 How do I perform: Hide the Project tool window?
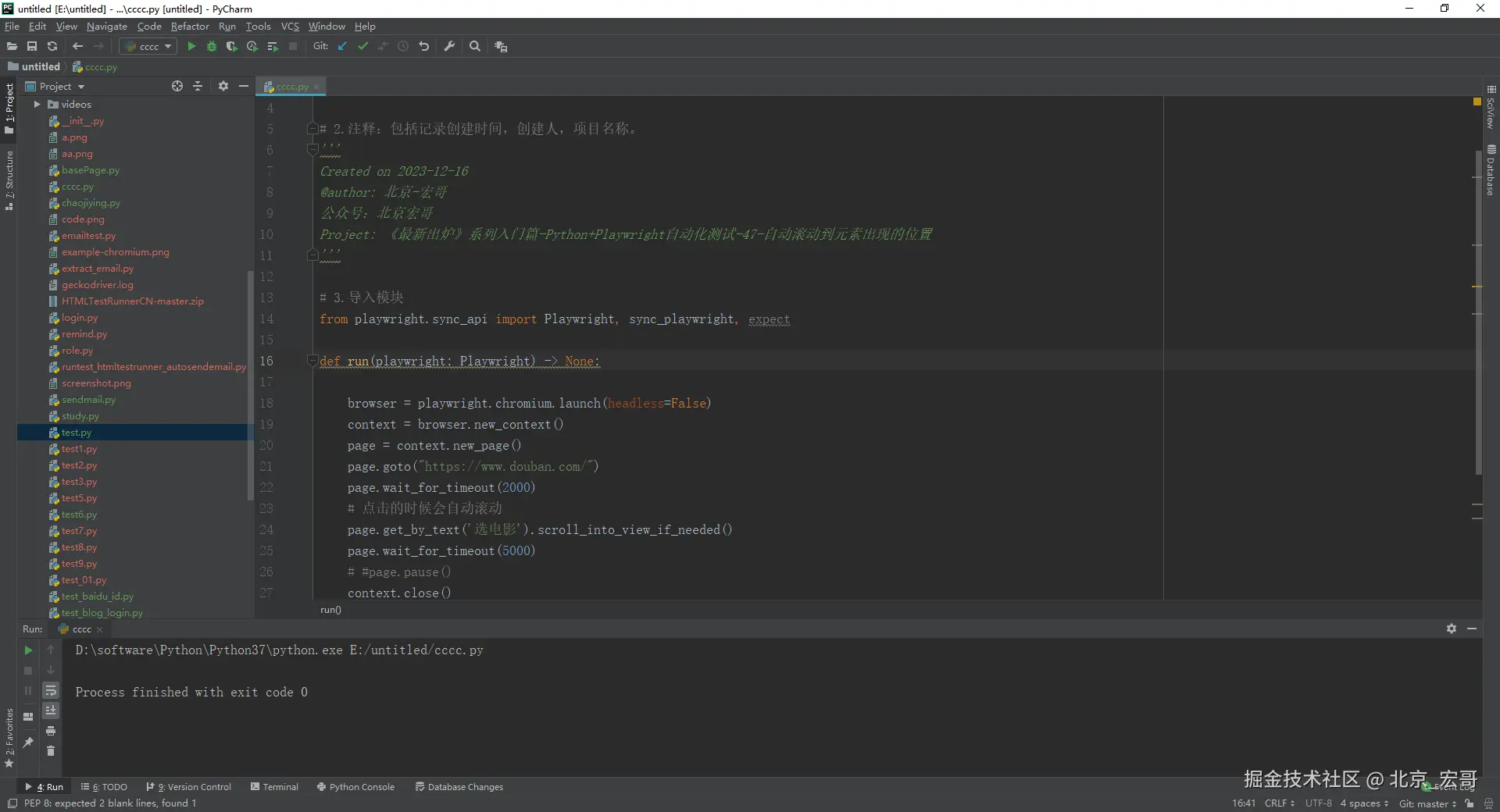click(x=244, y=87)
